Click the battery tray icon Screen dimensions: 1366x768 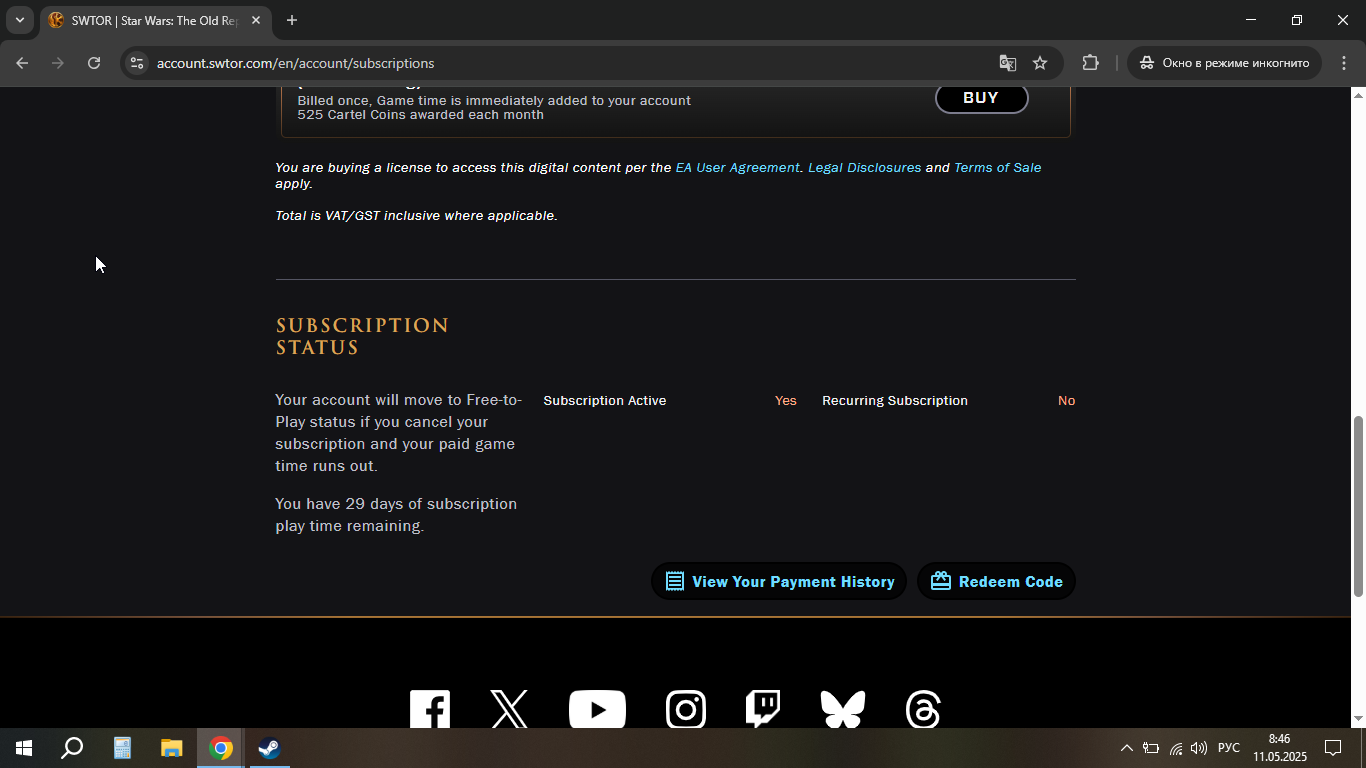[1151, 748]
